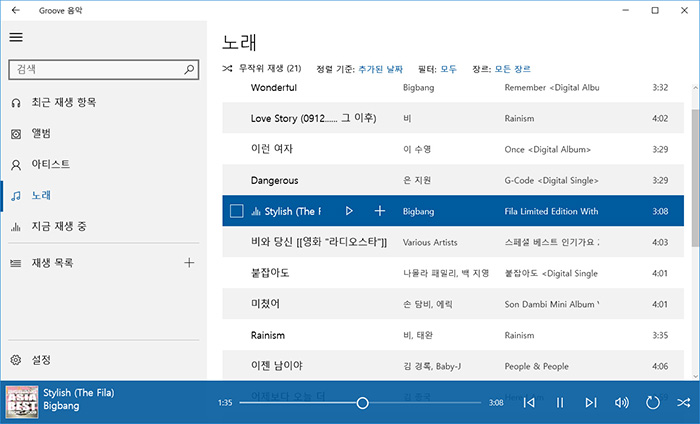Click the playback seek slider handle
This screenshot has width=700, height=424.
point(362,403)
